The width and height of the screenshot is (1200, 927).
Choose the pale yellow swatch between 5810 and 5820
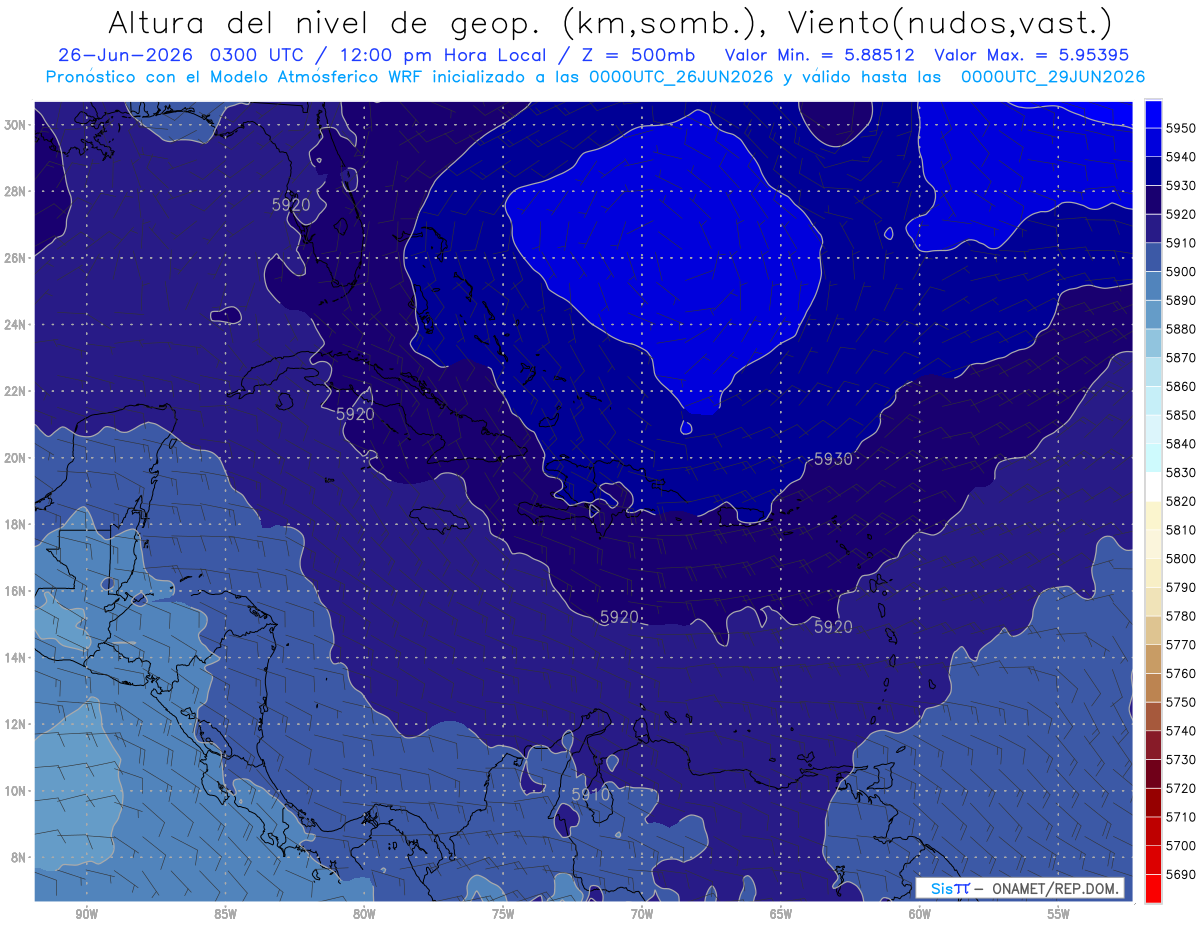[x=1153, y=515]
